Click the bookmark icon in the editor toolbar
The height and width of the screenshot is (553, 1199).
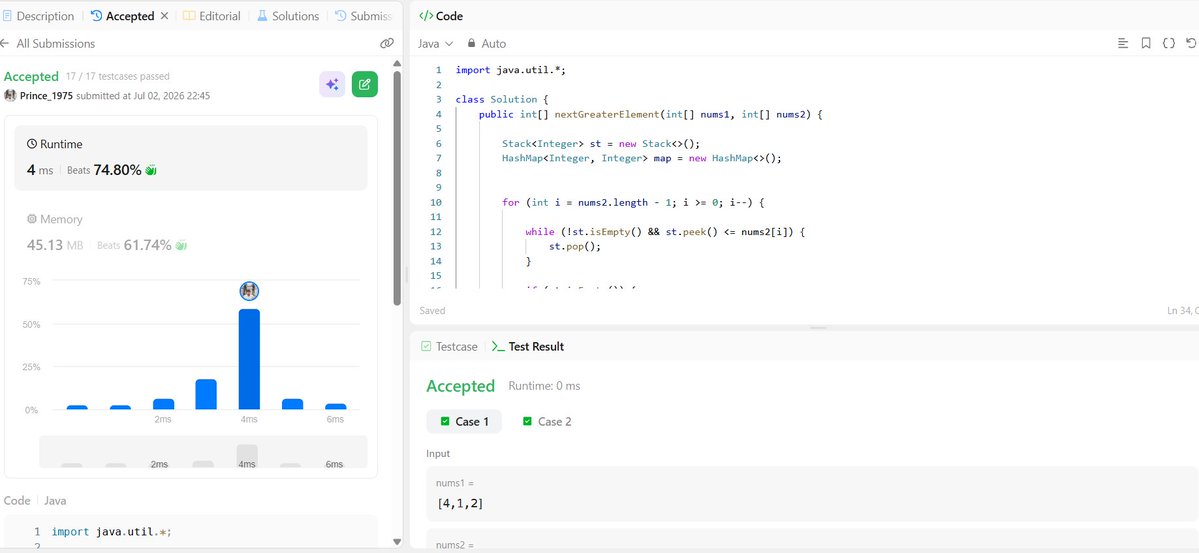pos(1145,44)
